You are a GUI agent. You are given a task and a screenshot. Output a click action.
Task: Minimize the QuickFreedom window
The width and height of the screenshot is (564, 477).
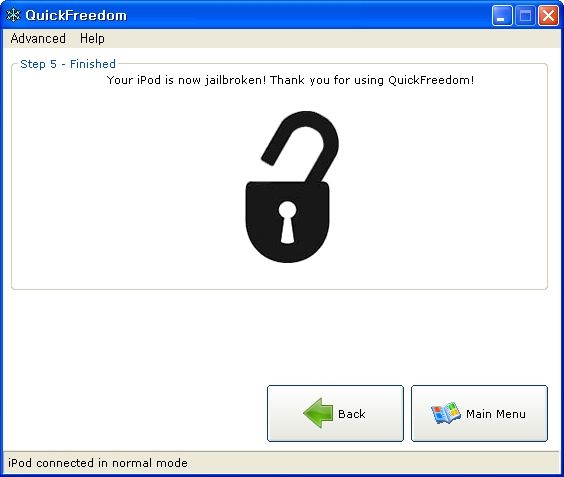coord(502,16)
